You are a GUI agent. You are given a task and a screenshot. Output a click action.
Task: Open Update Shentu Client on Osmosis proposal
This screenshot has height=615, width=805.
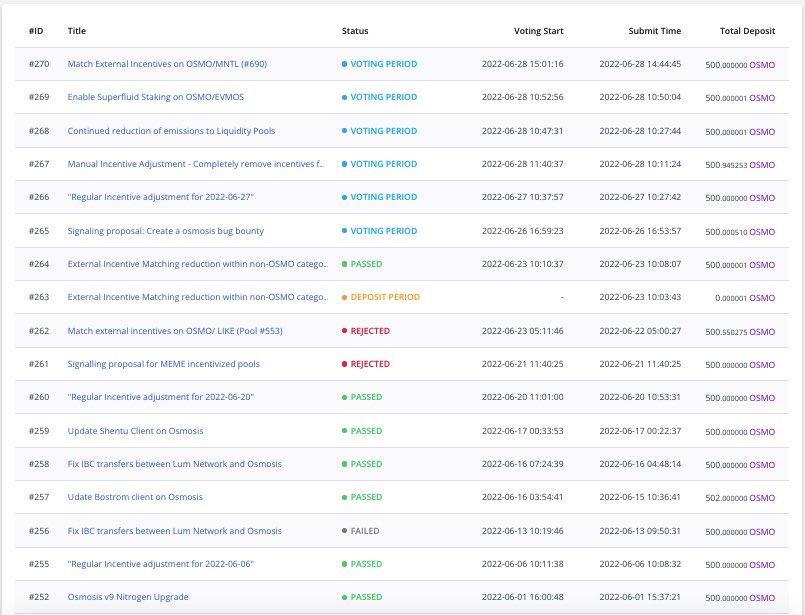tap(135, 431)
